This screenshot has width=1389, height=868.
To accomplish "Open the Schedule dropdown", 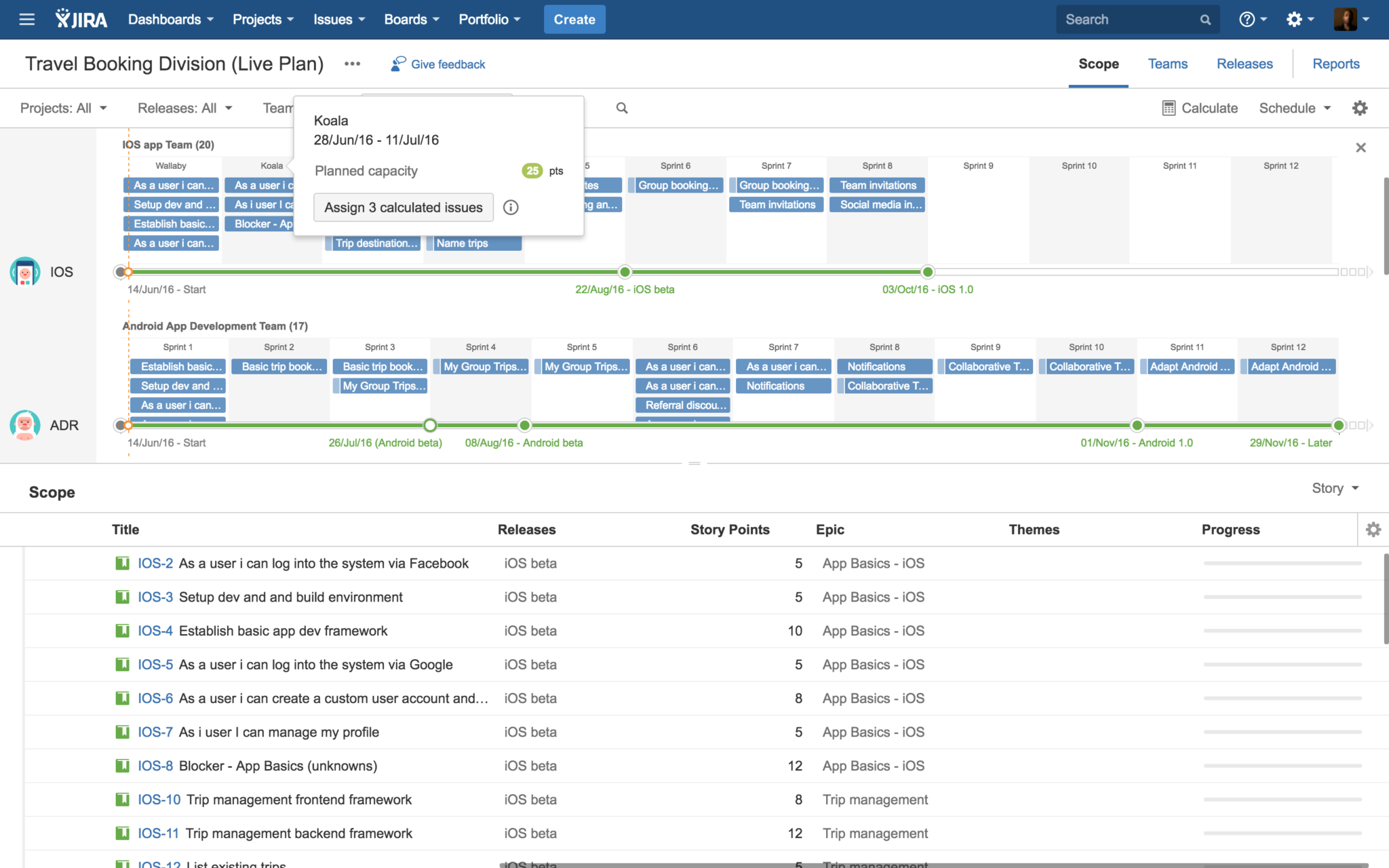I will [x=1295, y=108].
